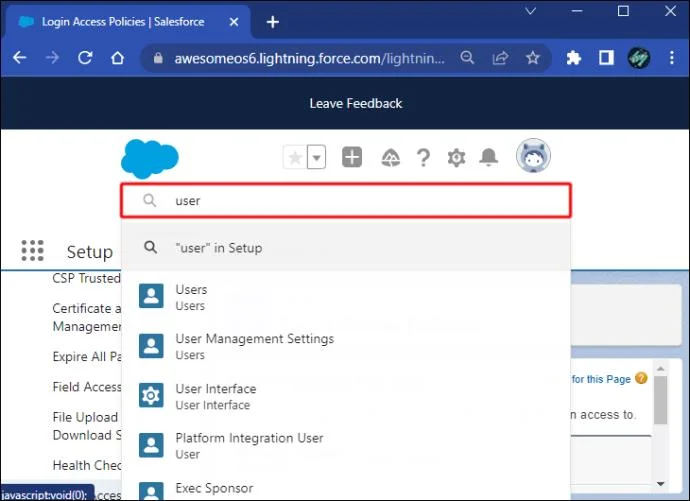Click the Favorites star button
The width and height of the screenshot is (690, 501).
295,157
